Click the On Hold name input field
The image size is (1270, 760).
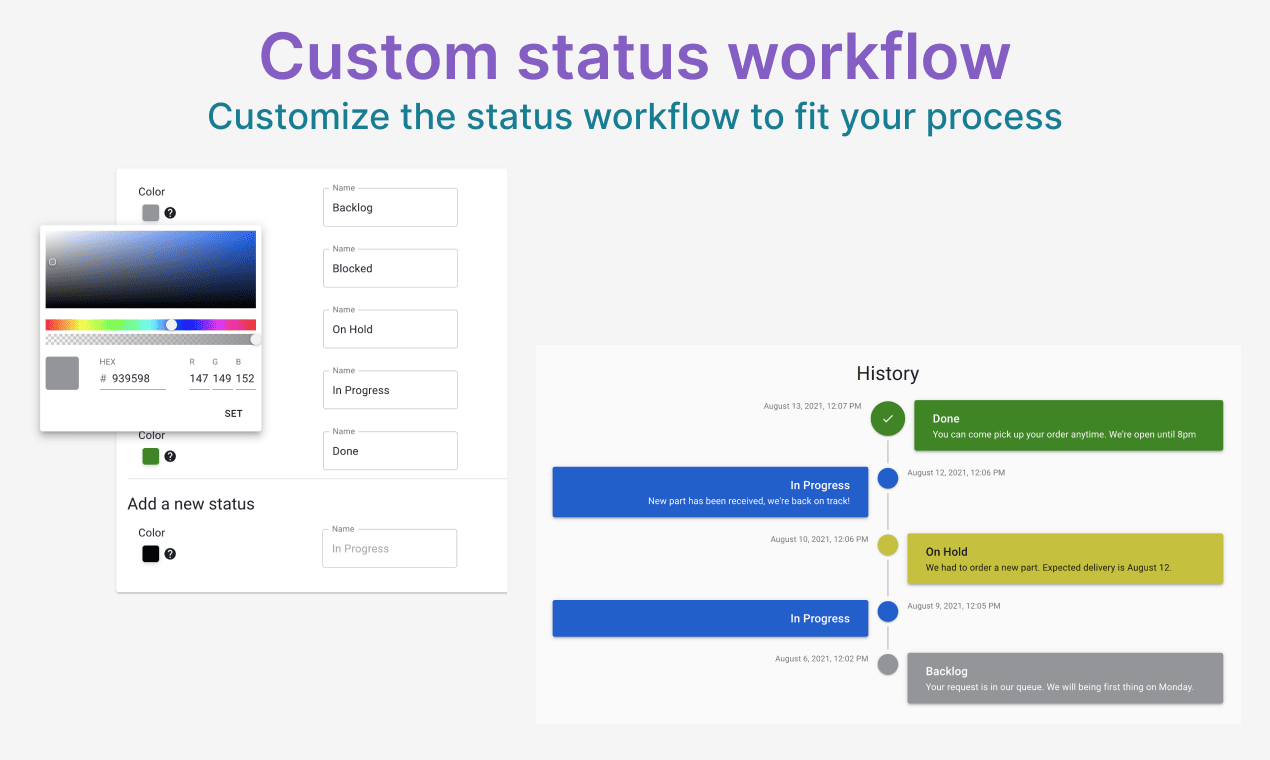[390, 329]
